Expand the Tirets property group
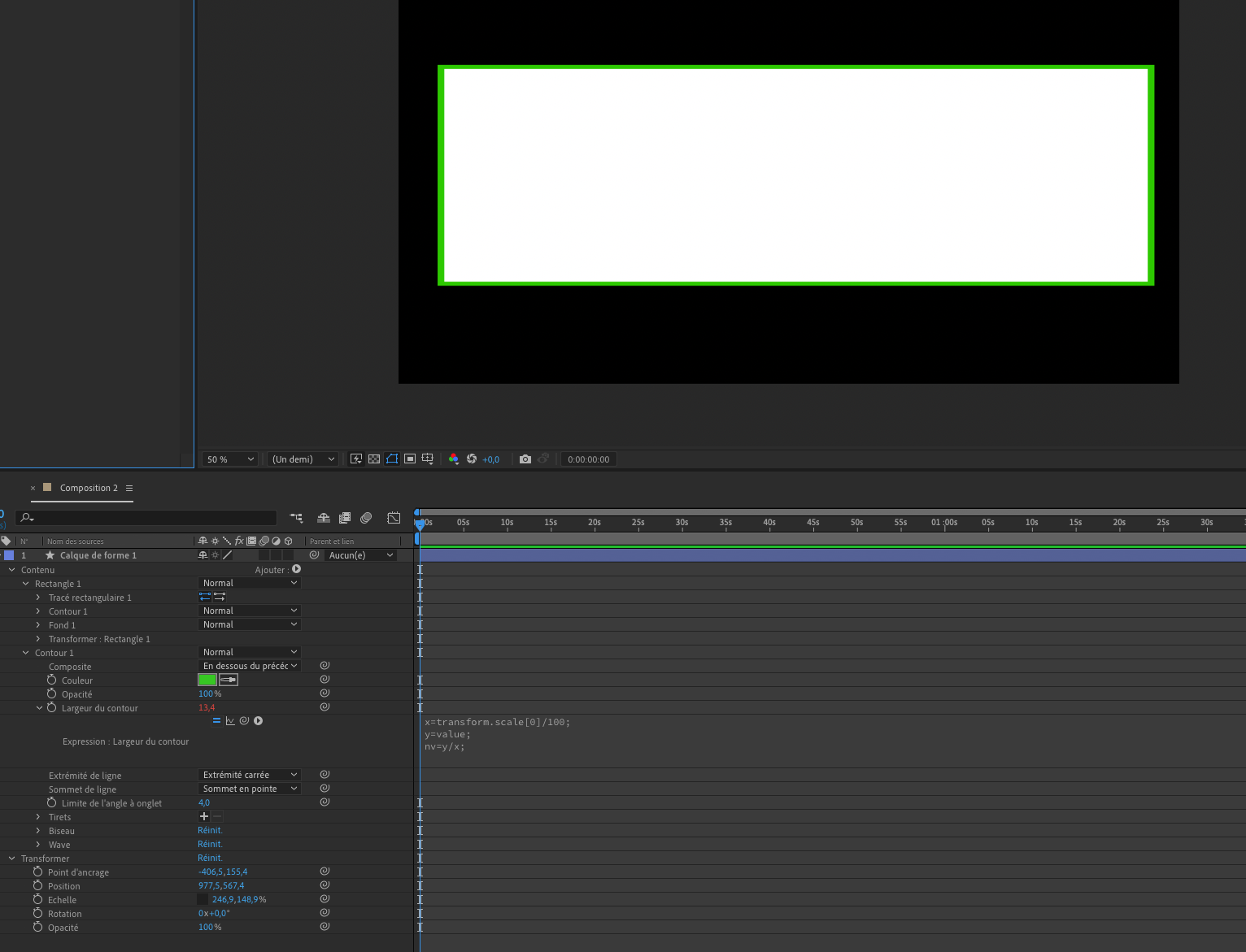 click(x=38, y=817)
